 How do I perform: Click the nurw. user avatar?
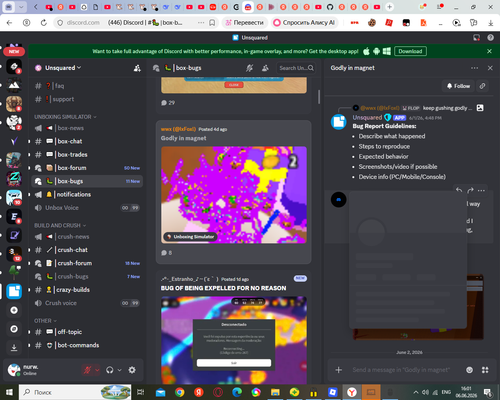point(14,370)
